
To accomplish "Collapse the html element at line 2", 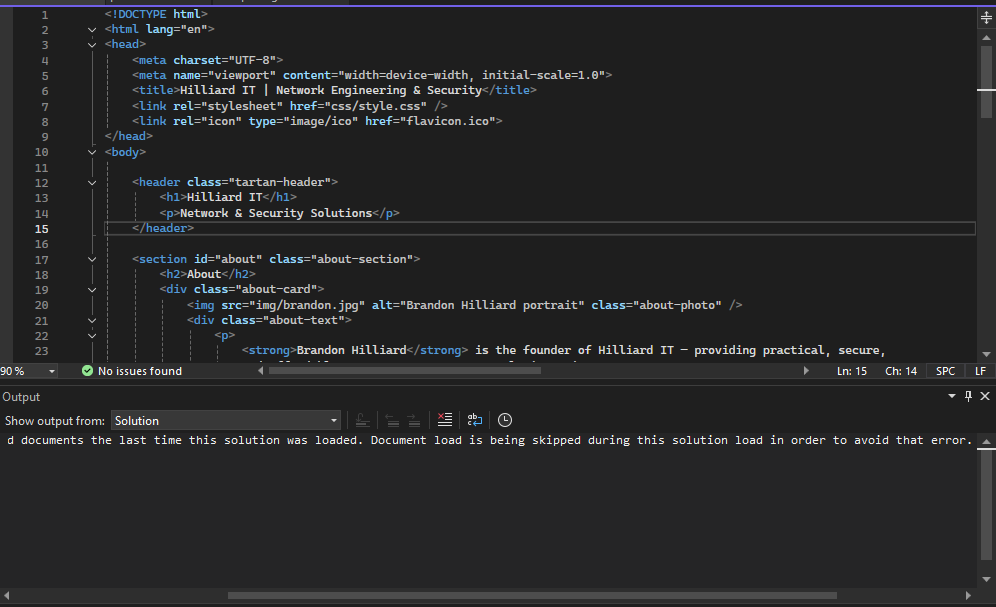I will [91, 29].
